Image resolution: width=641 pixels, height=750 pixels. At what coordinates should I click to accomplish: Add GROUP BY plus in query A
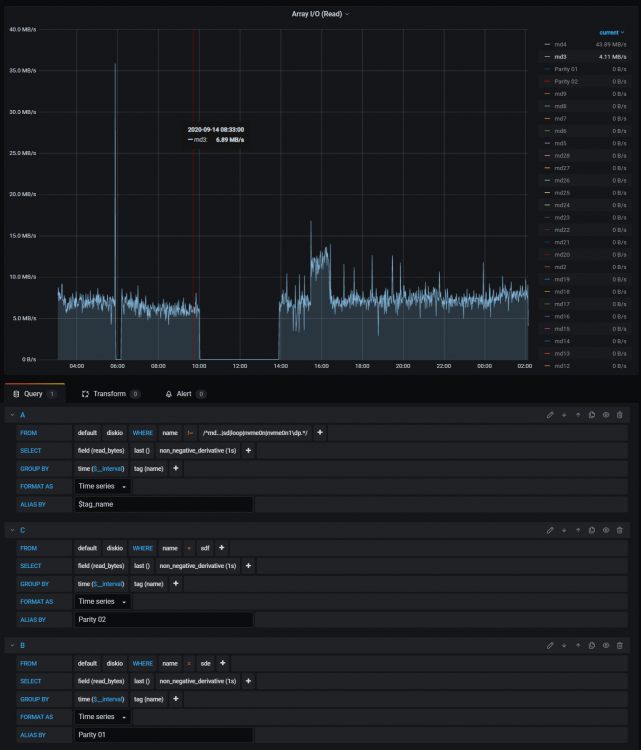click(176, 468)
